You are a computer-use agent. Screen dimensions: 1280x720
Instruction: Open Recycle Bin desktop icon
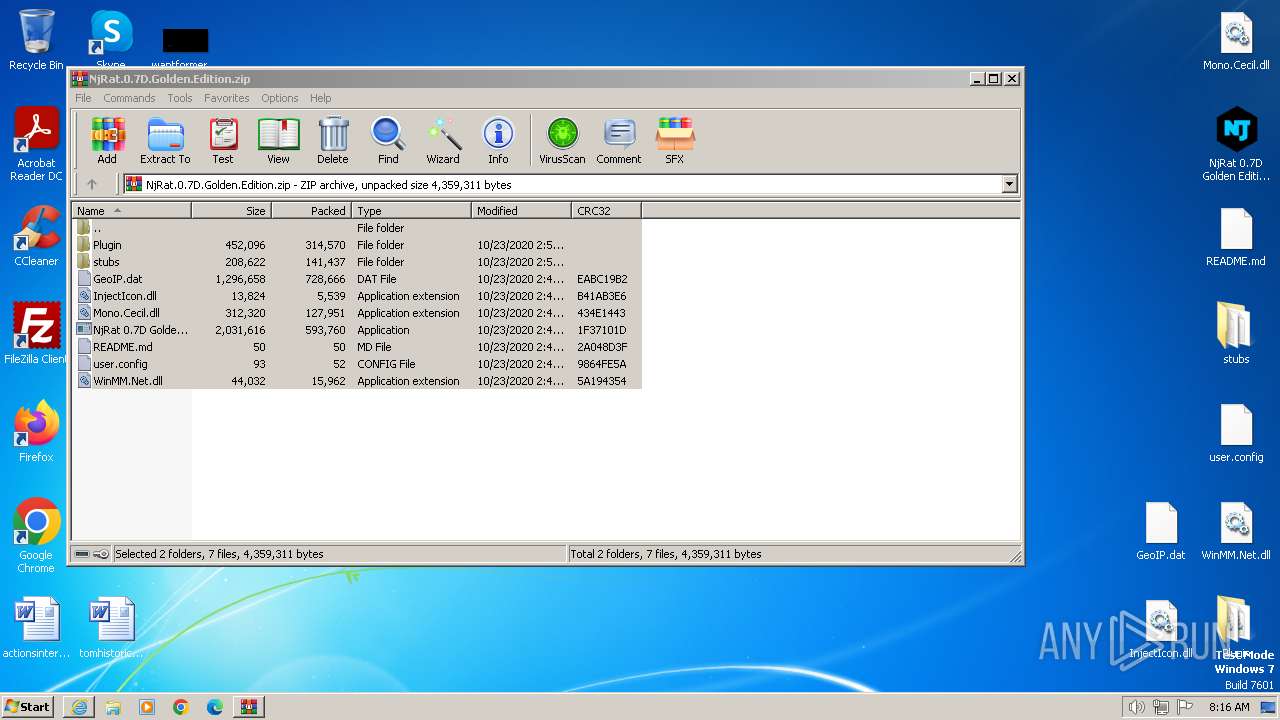point(36,40)
